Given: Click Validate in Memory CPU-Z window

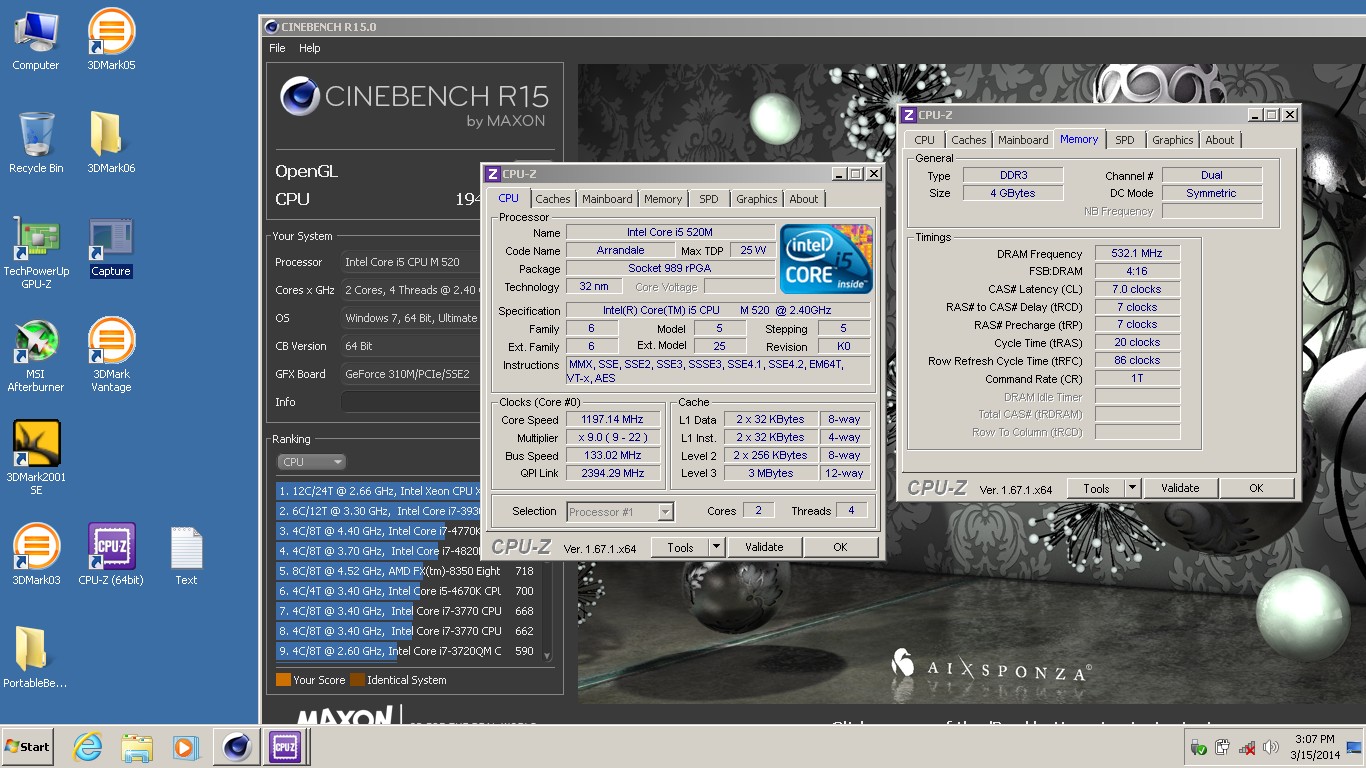Looking at the screenshot, I should pyautogui.click(x=1180, y=488).
